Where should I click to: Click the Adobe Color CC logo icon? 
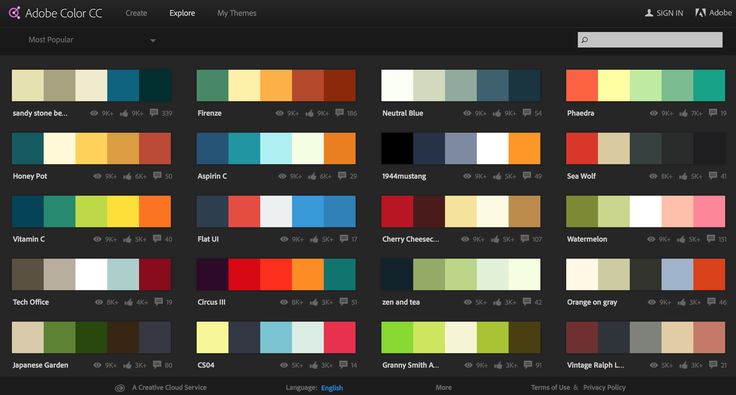pos(15,13)
